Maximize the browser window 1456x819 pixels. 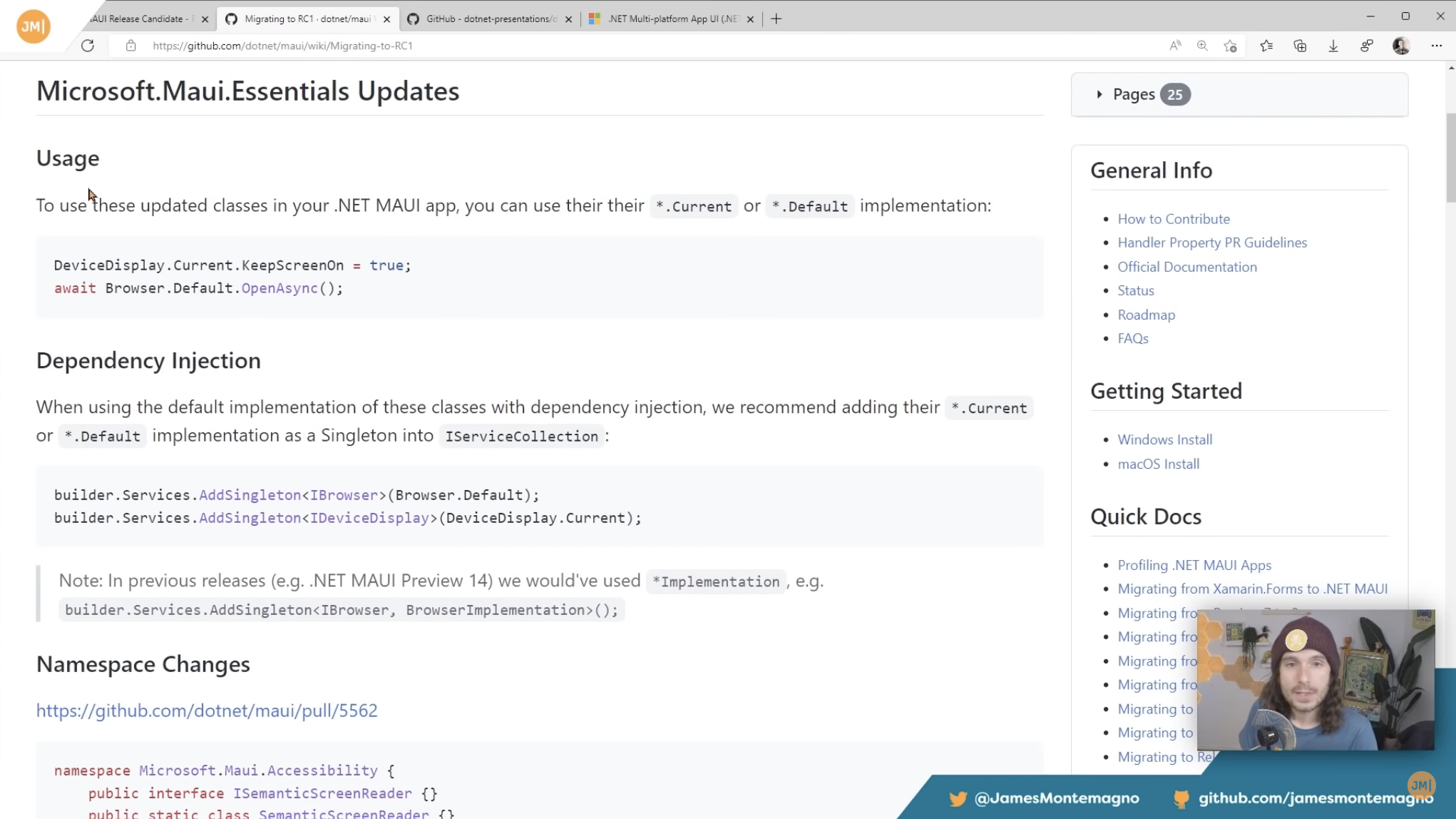(x=1405, y=16)
